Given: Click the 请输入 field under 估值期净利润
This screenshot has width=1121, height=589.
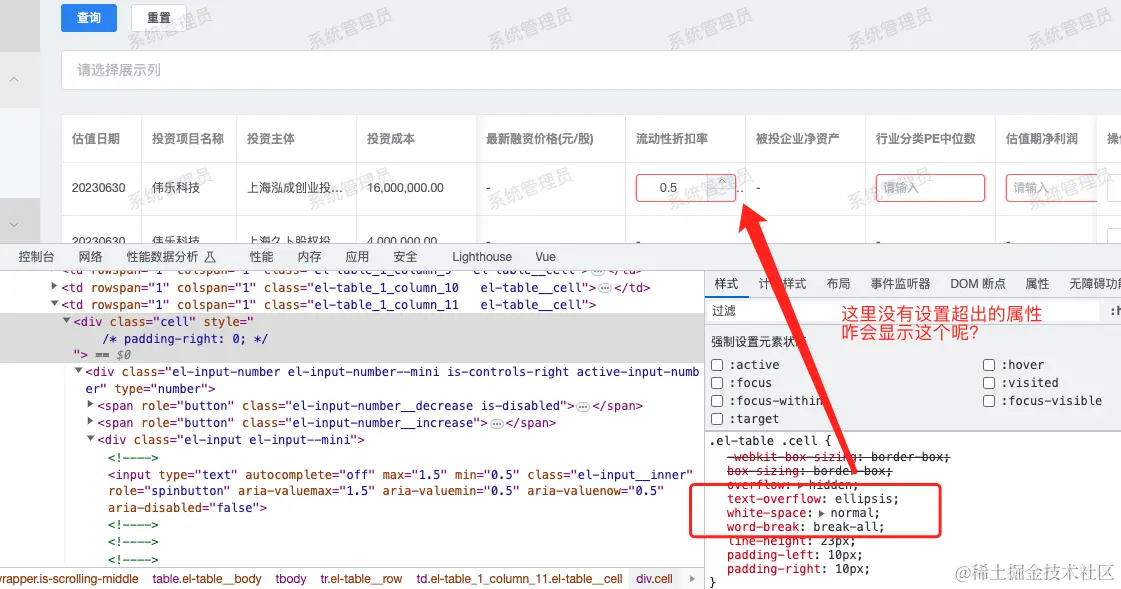Looking at the screenshot, I should click(x=1051, y=188).
